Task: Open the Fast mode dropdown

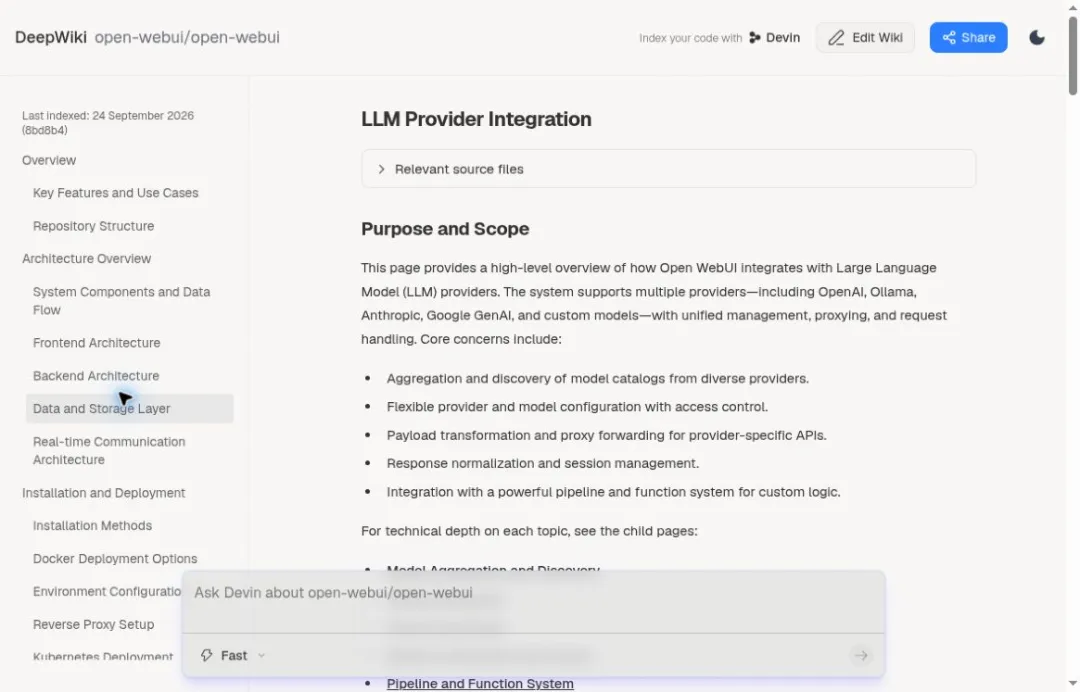Action: coord(233,656)
